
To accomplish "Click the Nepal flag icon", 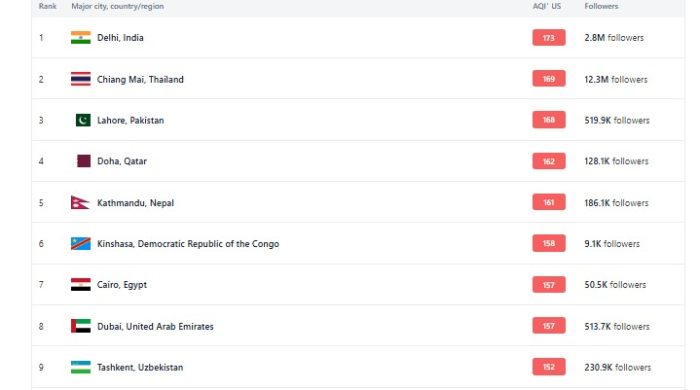I will point(80,203).
